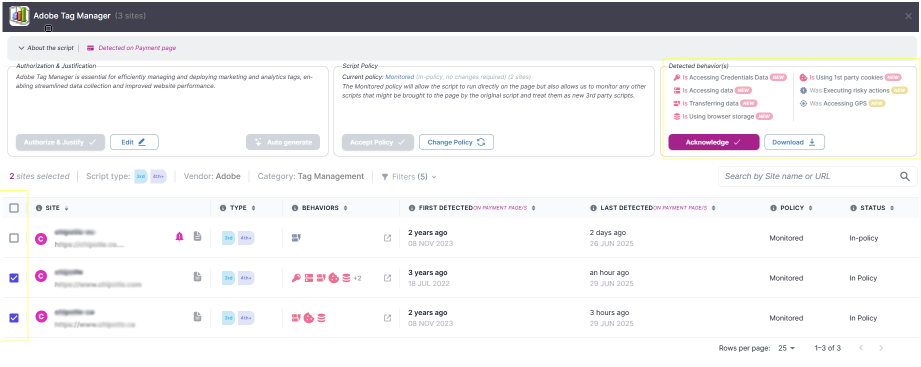Click the accessing data icon in the 18 JUL 2022 row
Screen dimensions: 921x367
tap(309, 278)
